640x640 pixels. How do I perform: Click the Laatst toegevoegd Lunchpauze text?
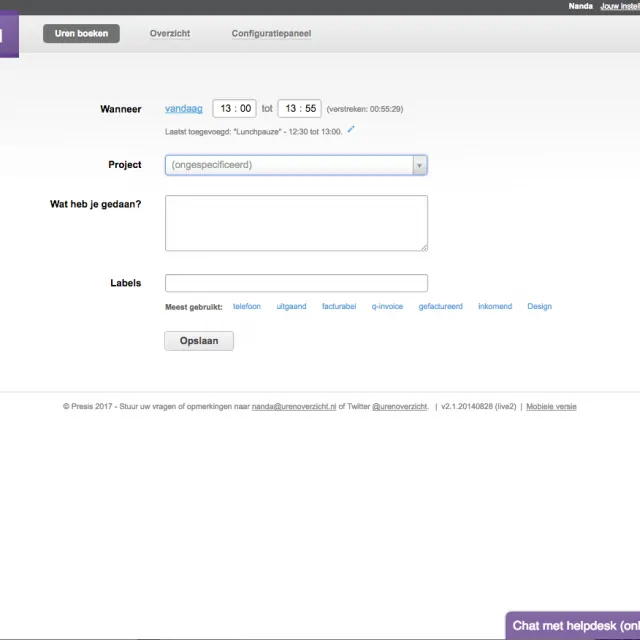pos(253,132)
